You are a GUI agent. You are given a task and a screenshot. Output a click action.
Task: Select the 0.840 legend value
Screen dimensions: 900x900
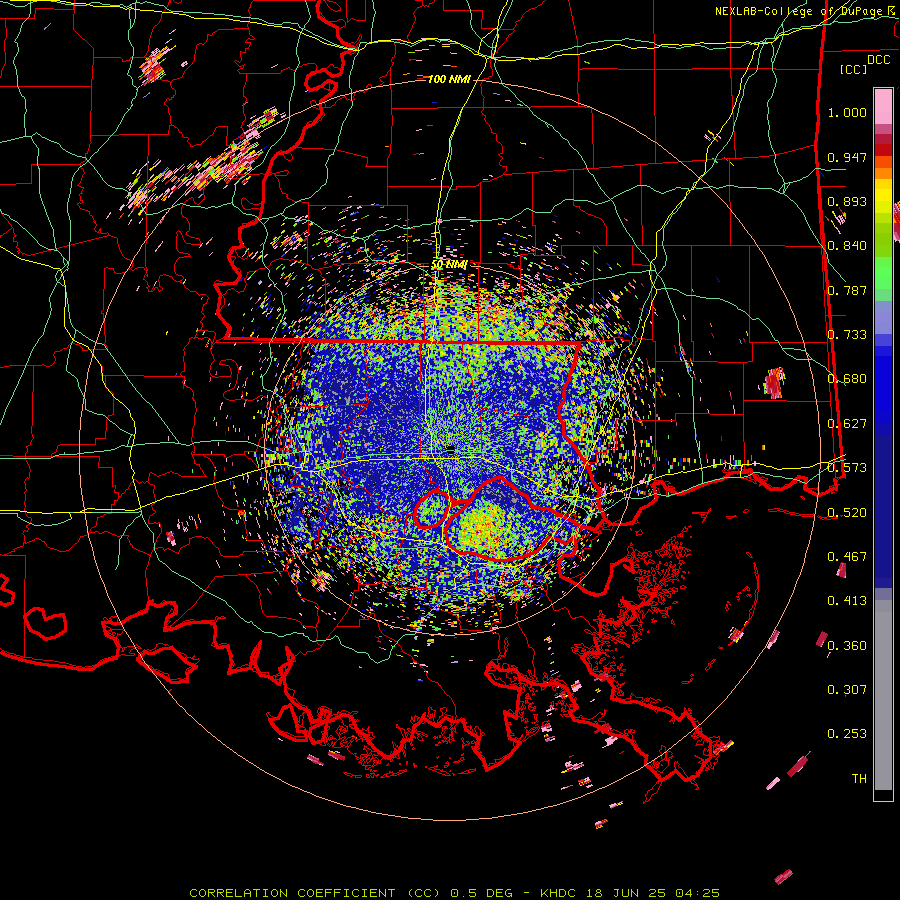pos(847,246)
